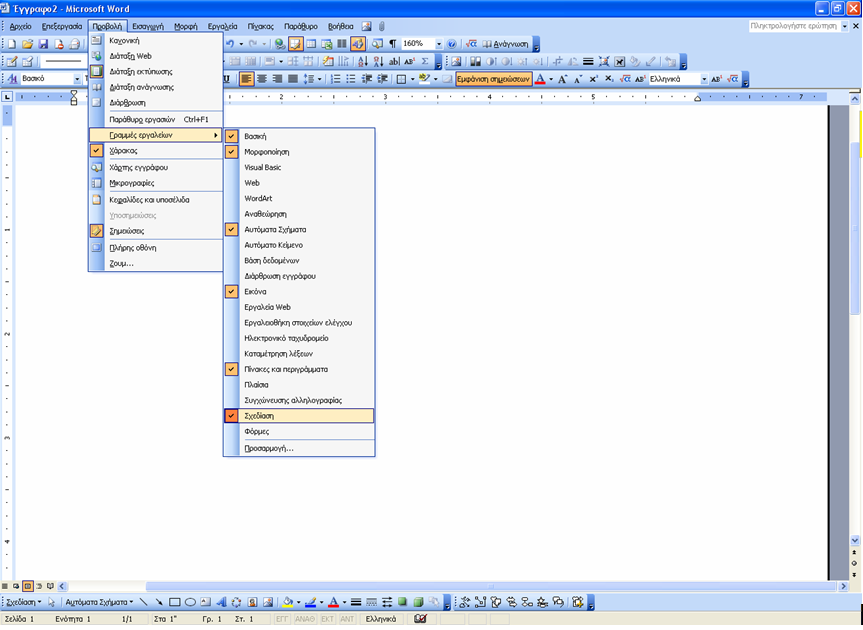Screen dimensions: 863x630
Task: Open the Αρχείο menu
Action: click(x=20, y=26)
